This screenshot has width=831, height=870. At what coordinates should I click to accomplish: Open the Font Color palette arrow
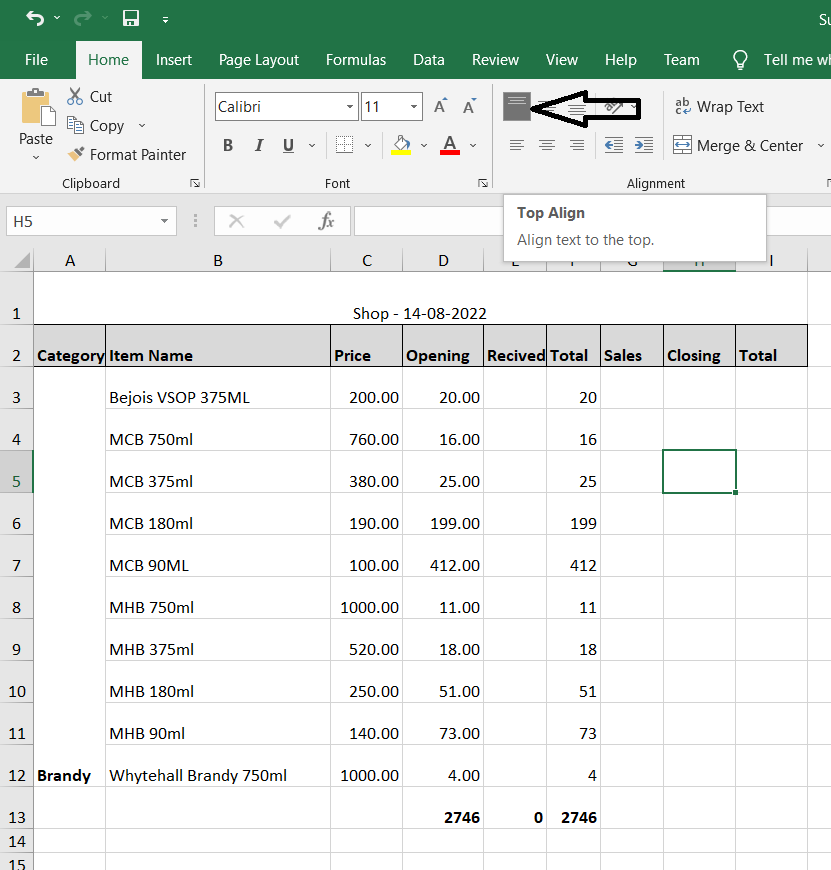point(473,145)
